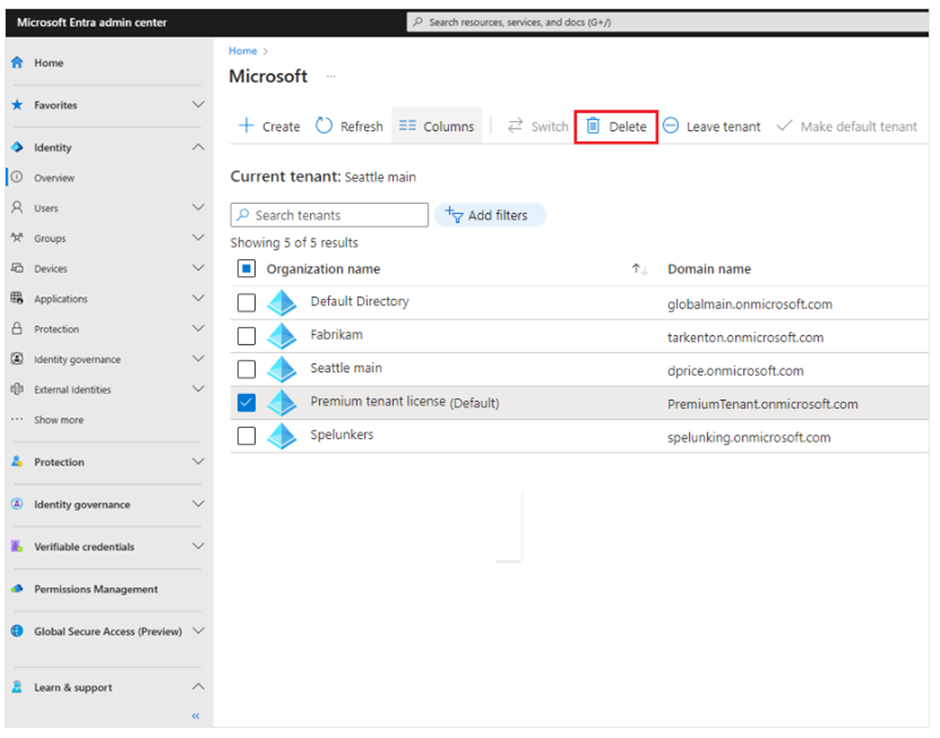Toggle the select-all checkbox in header
Viewport: 940px width, 738px height.
click(246, 269)
